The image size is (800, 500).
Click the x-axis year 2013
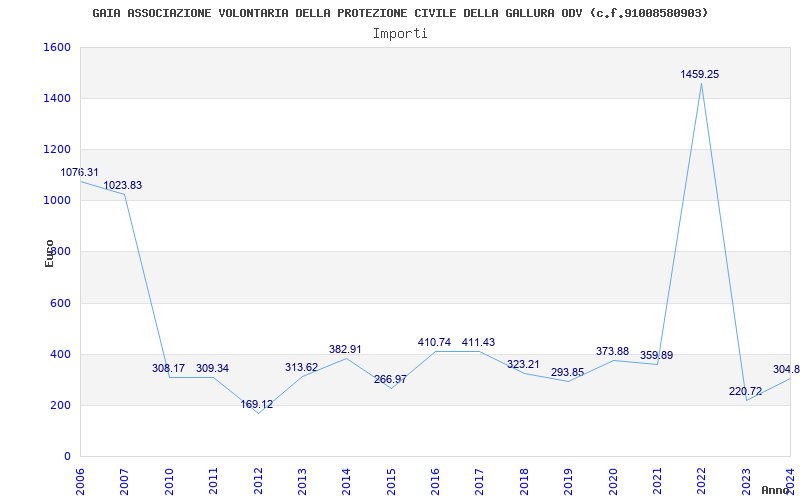pyautogui.click(x=302, y=481)
